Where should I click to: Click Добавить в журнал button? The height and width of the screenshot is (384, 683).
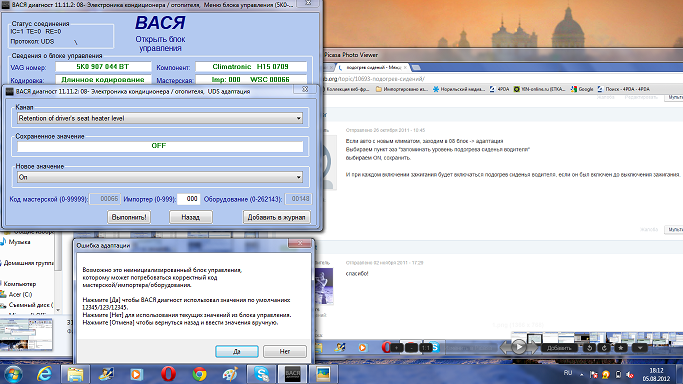coord(277,217)
